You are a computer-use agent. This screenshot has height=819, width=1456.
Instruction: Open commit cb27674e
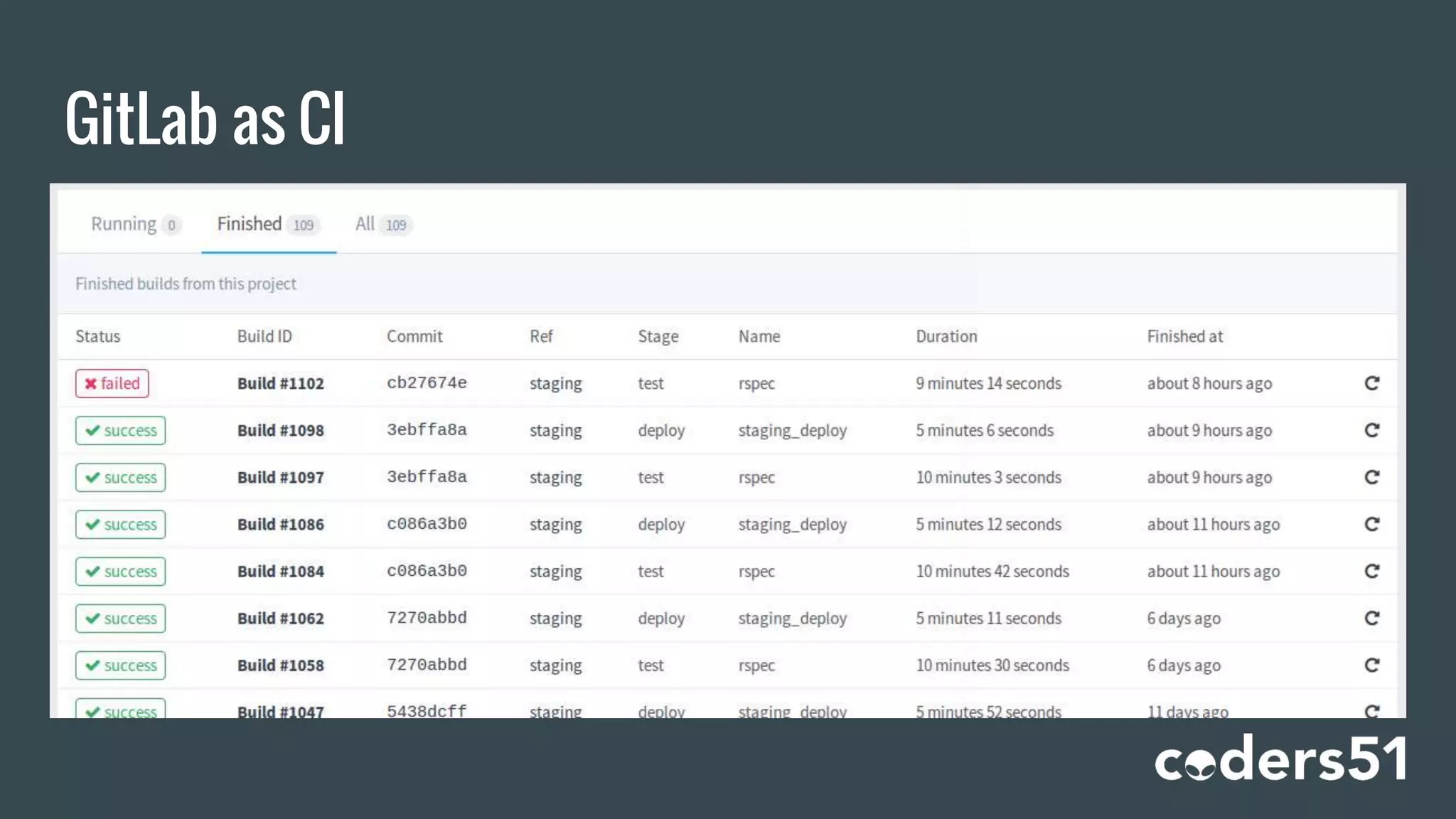pyautogui.click(x=427, y=382)
